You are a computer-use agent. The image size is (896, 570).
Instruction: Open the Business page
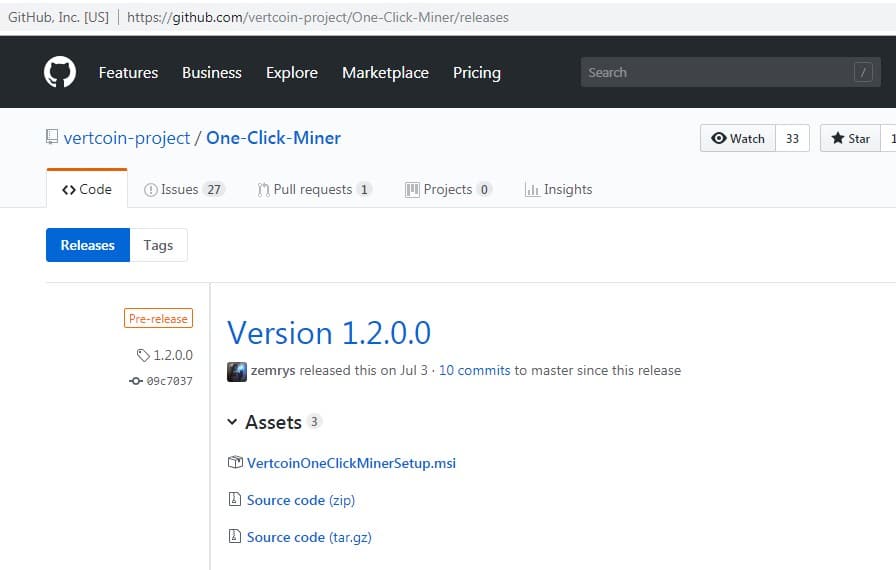211,73
